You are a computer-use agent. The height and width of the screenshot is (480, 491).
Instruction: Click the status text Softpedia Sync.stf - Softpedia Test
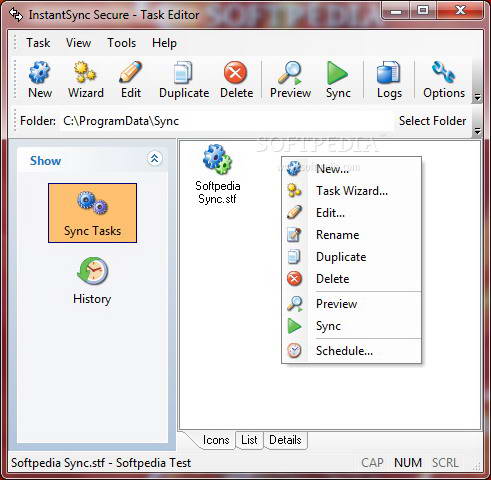pos(101,463)
